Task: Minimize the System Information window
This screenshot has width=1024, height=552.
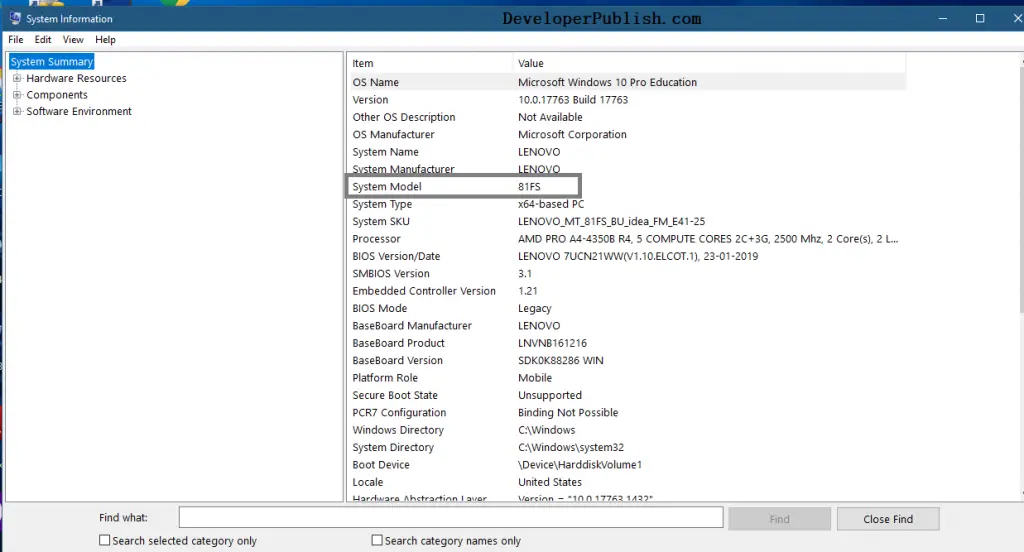Action: click(942, 18)
